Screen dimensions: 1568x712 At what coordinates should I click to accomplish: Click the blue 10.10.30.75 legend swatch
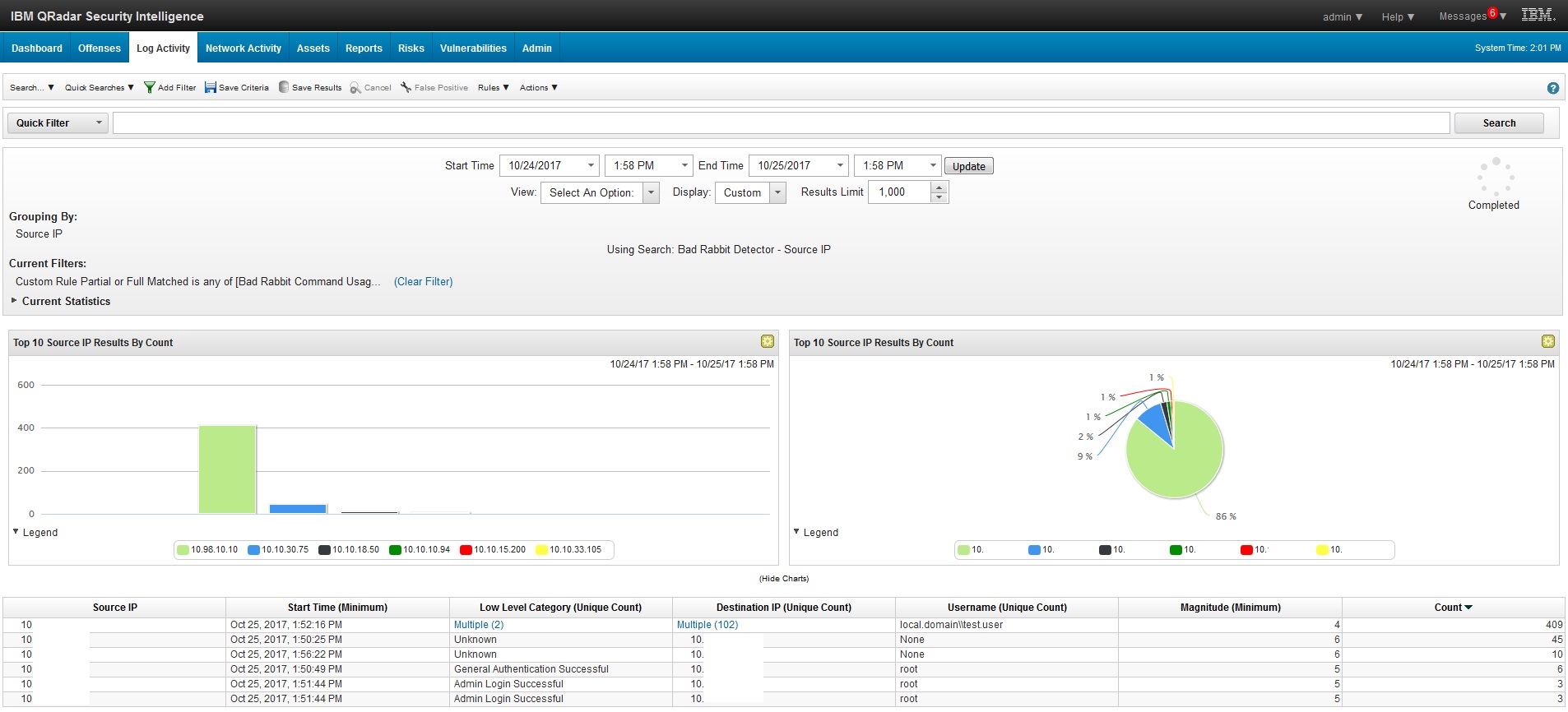253,550
